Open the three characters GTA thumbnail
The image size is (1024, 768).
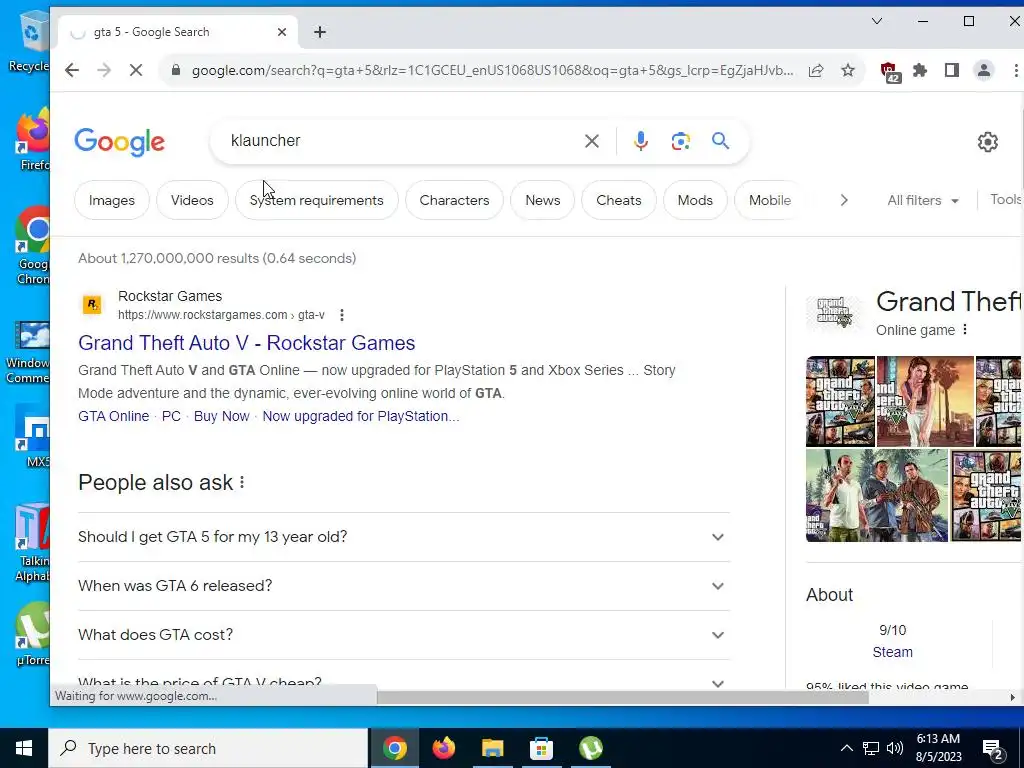pyautogui.click(x=876, y=495)
